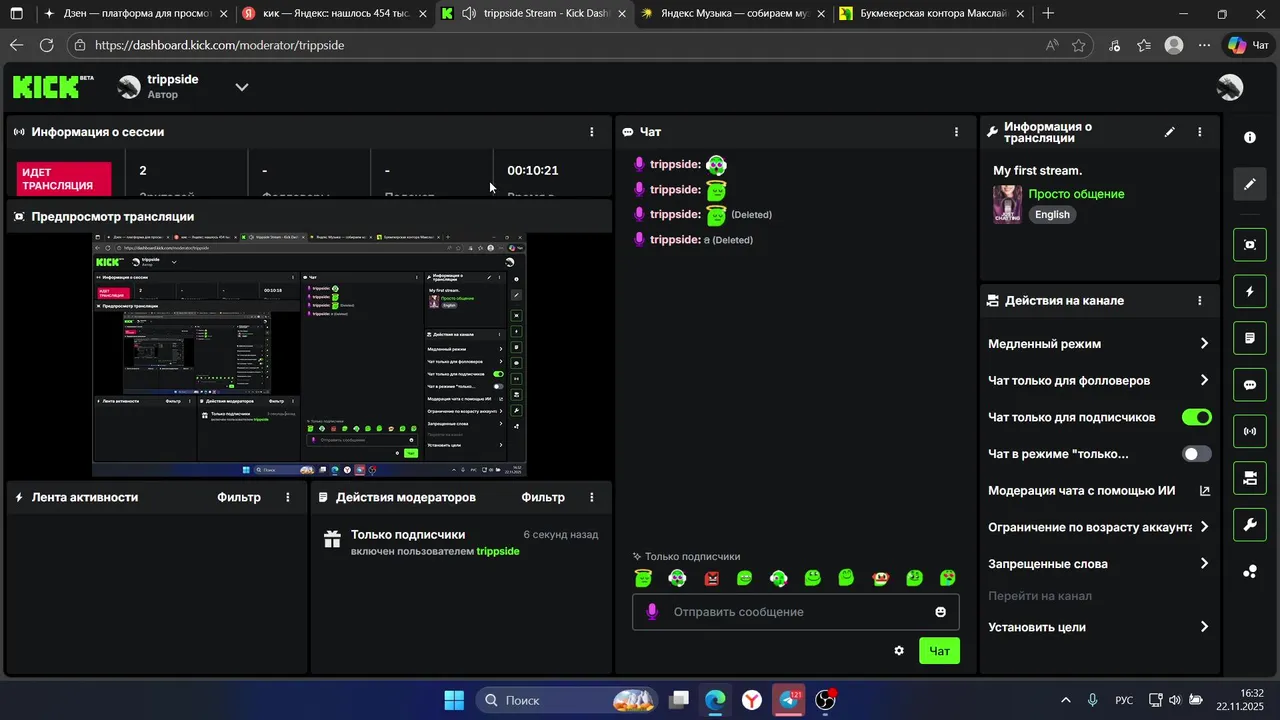Open Действия модераторов Фильтр
Viewport: 1280px width, 720px height.
click(x=543, y=497)
